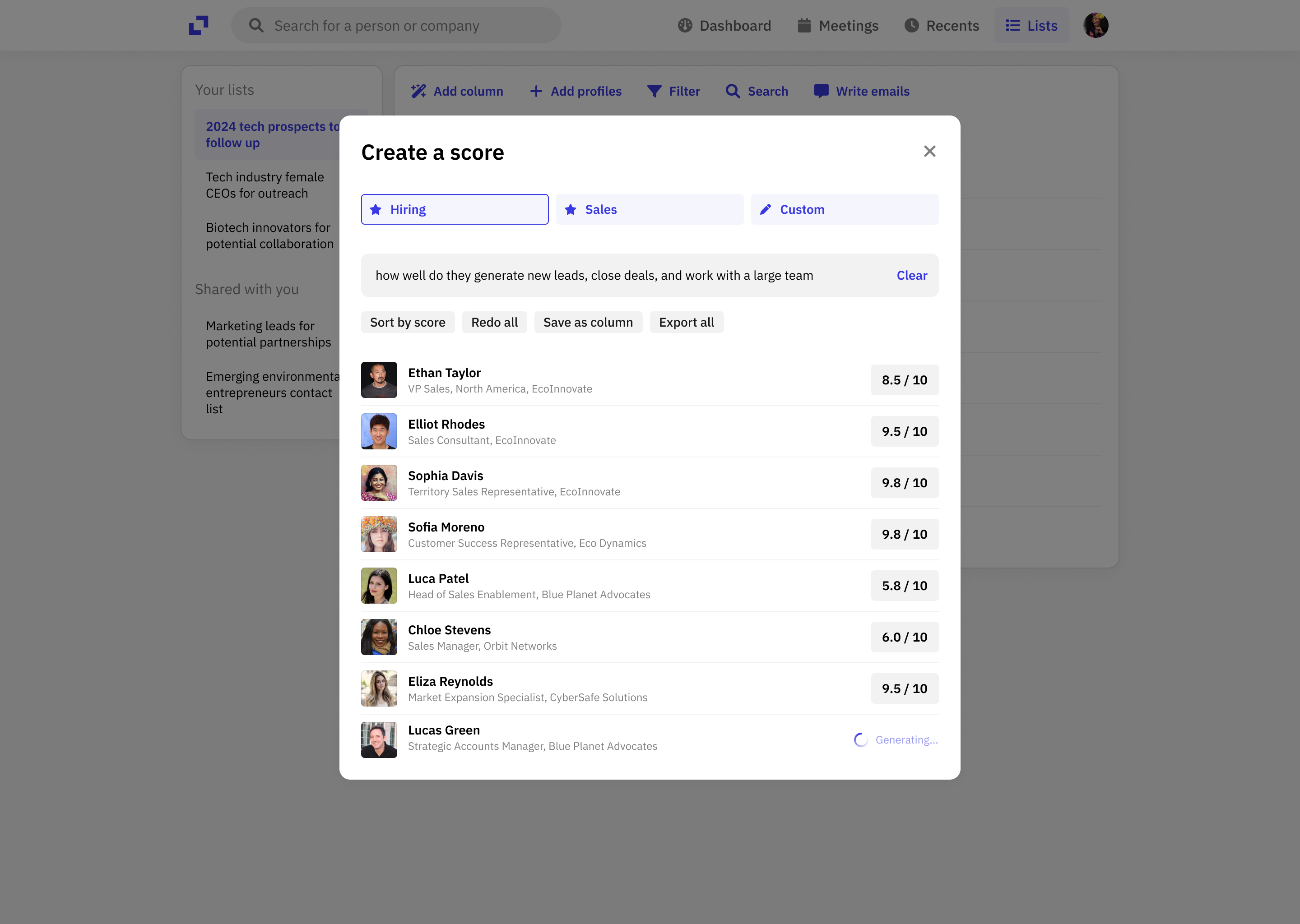Select the Sales score type

coord(650,209)
